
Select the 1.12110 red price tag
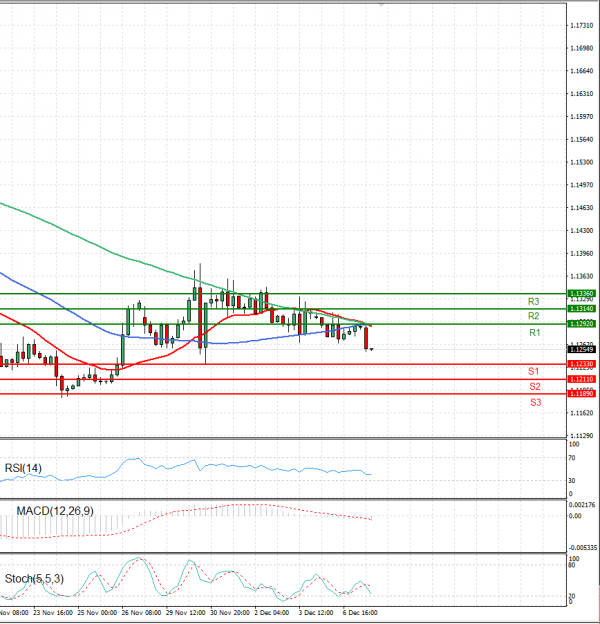click(582, 379)
